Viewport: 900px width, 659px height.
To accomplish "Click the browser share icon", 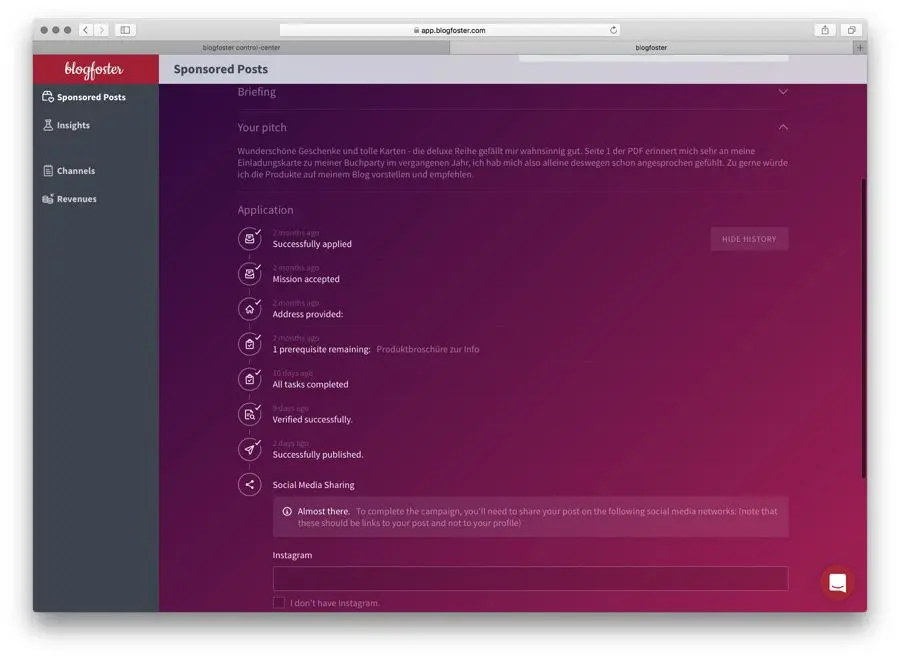I will [x=825, y=30].
